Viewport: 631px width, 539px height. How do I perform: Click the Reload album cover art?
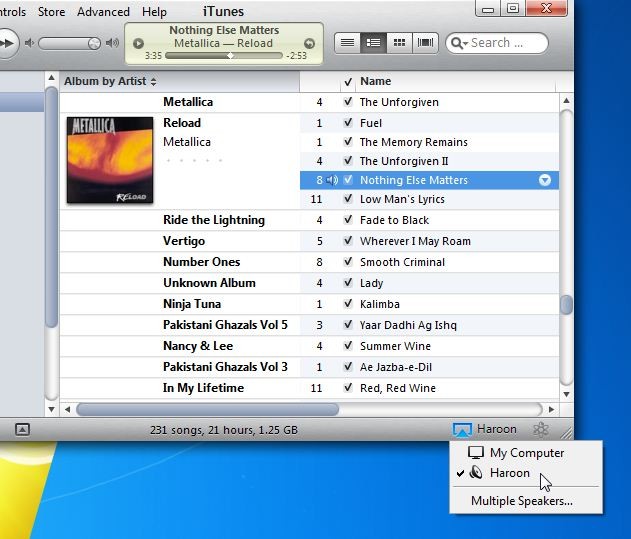tap(110, 160)
